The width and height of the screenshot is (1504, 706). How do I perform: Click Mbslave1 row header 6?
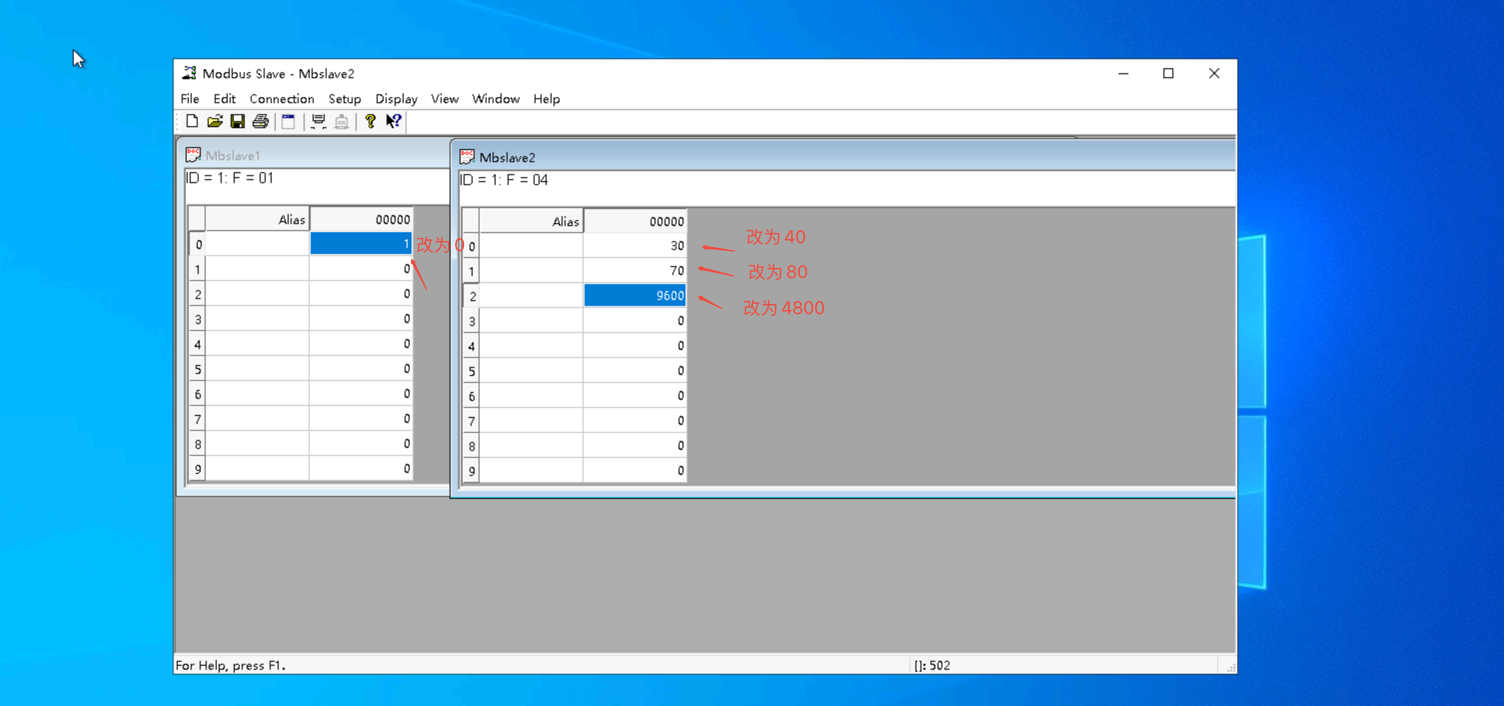197,394
